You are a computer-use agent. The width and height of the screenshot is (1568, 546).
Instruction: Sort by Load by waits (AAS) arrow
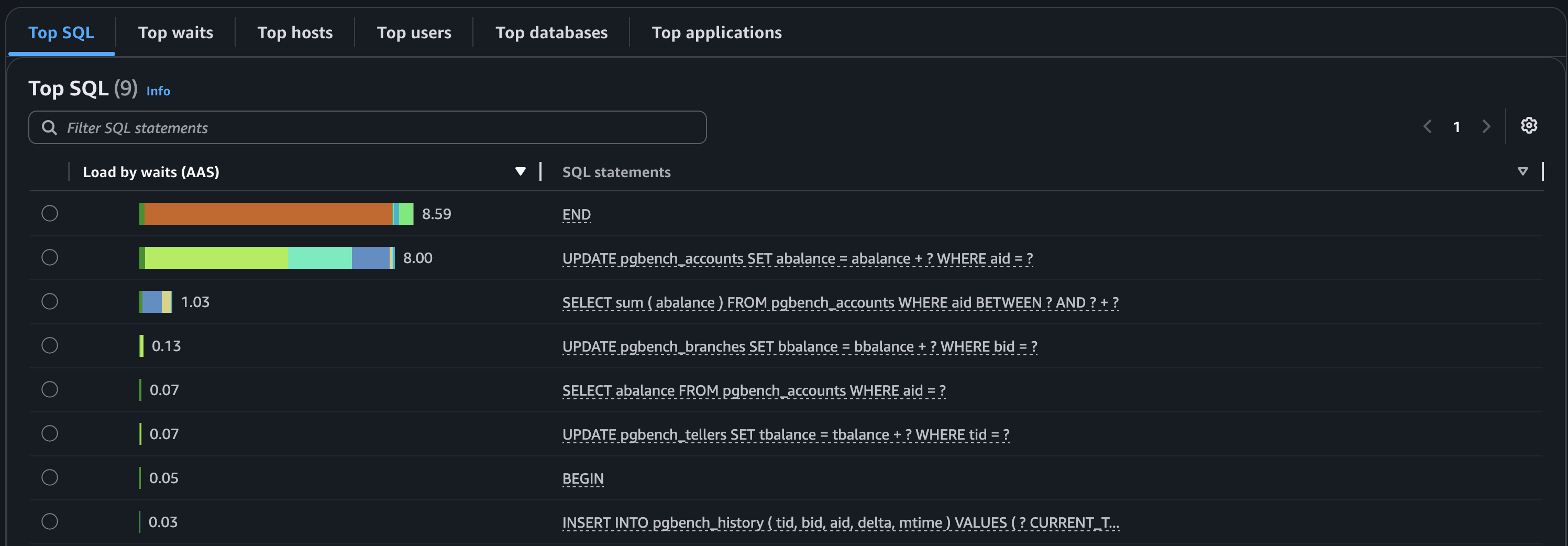(520, 172)
